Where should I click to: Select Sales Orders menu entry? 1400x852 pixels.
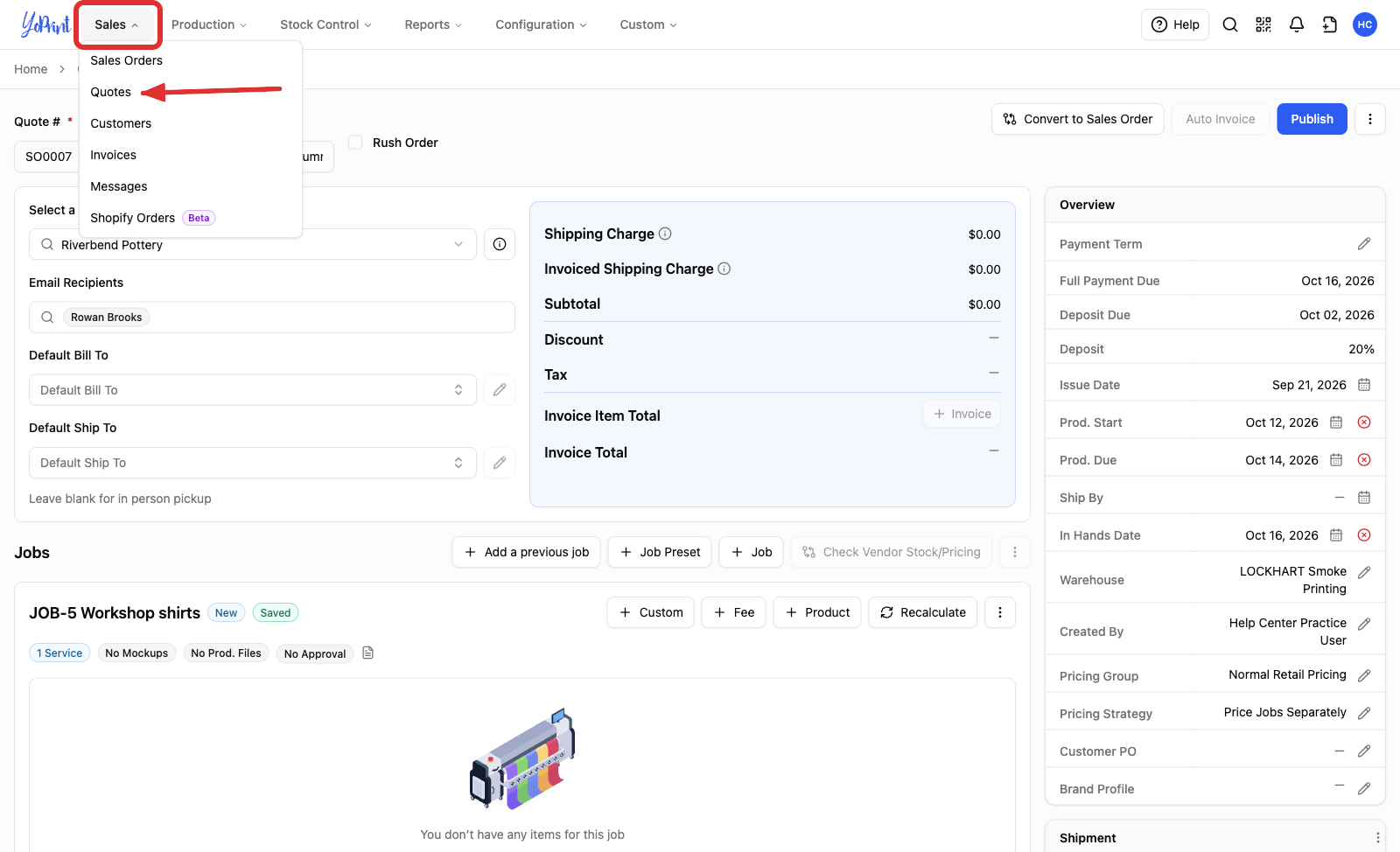pos(127,60)
